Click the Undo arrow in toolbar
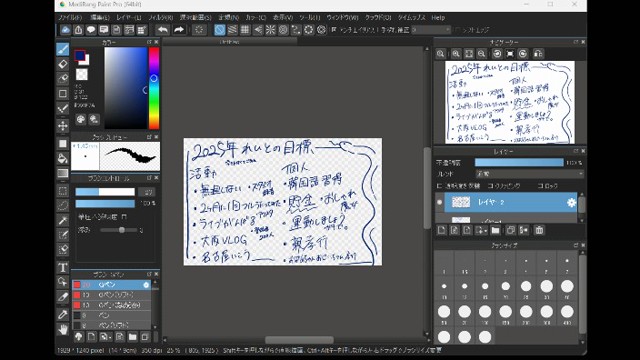640x360 pixels. (163, 30)
